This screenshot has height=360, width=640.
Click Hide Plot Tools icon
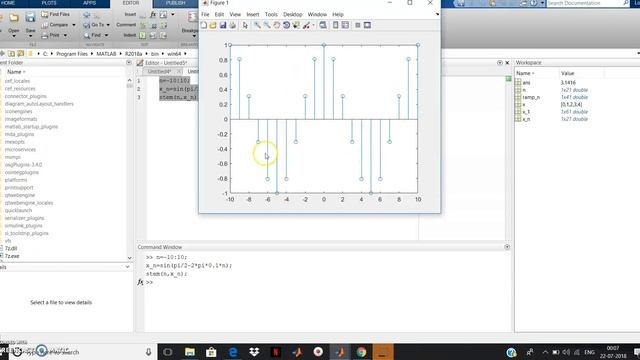coord(358,25)
